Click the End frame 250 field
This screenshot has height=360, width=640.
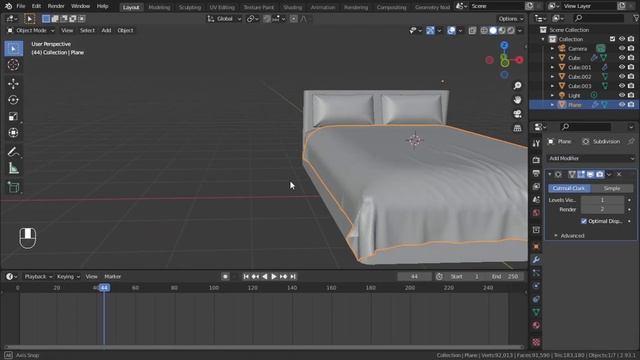(505, 277)
